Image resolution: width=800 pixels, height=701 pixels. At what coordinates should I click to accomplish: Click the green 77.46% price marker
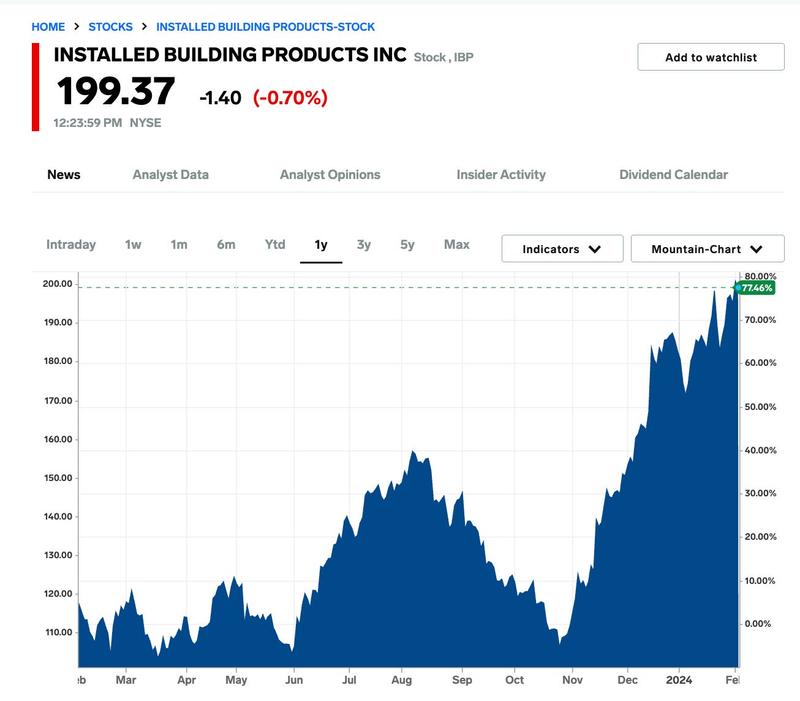pos(756,288)
